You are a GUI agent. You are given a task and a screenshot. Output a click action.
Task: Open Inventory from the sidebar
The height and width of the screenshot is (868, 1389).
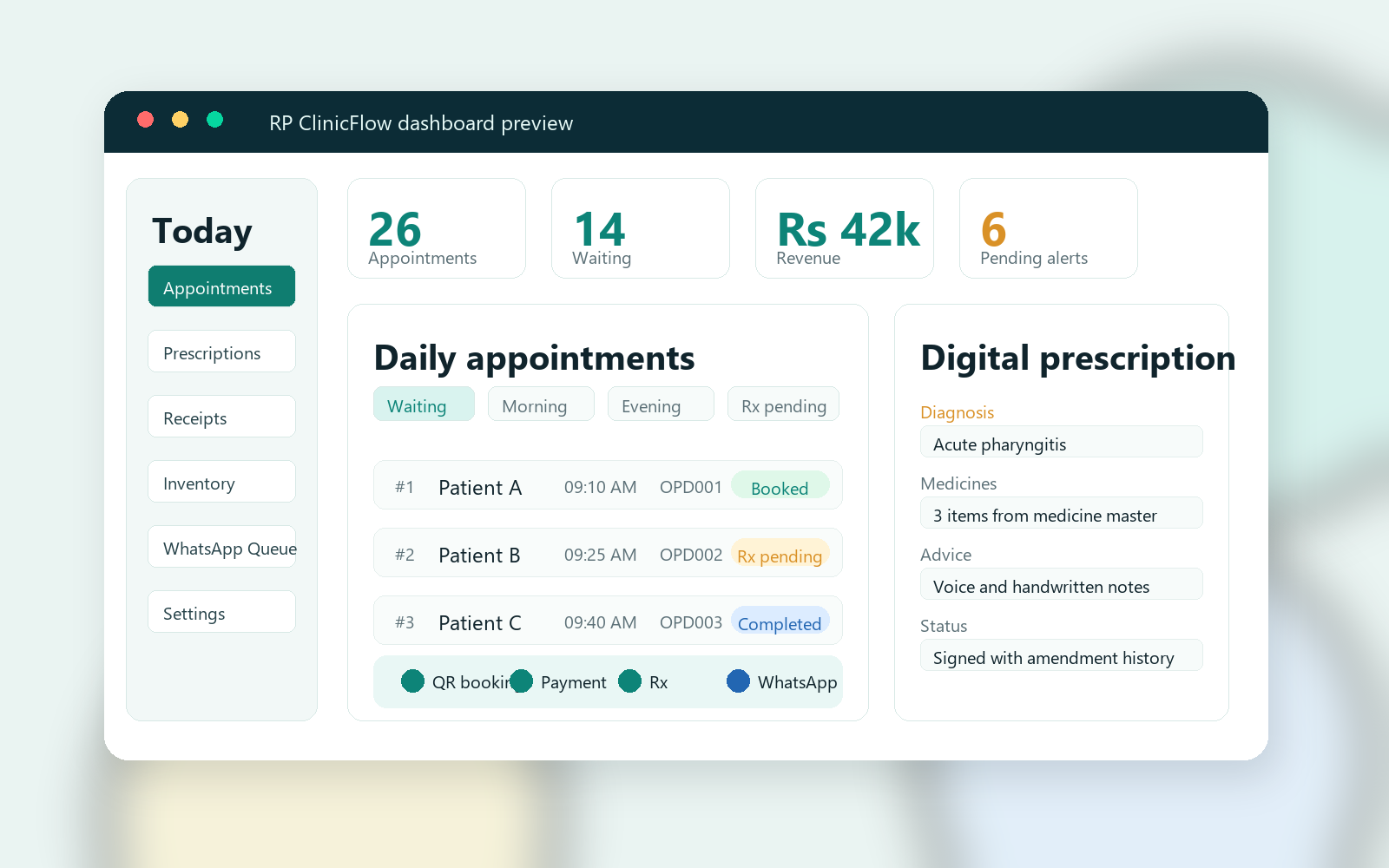point(221,482)
